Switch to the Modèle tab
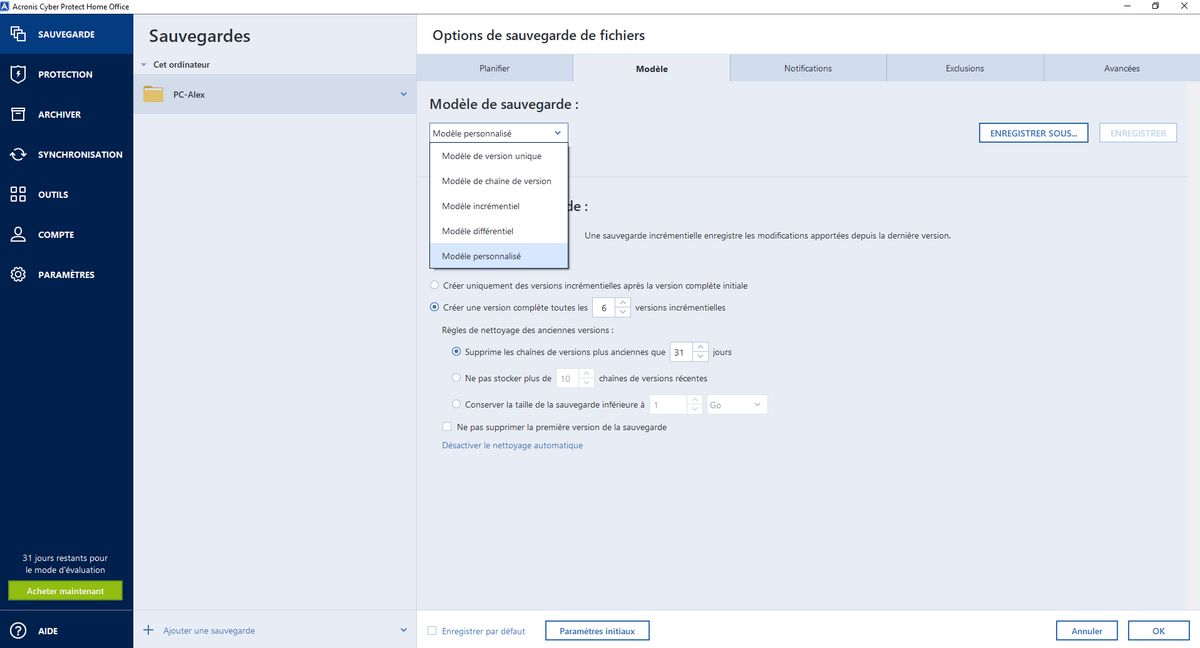Viewport: 1200px width, 648px height. [x=652, y=68]
